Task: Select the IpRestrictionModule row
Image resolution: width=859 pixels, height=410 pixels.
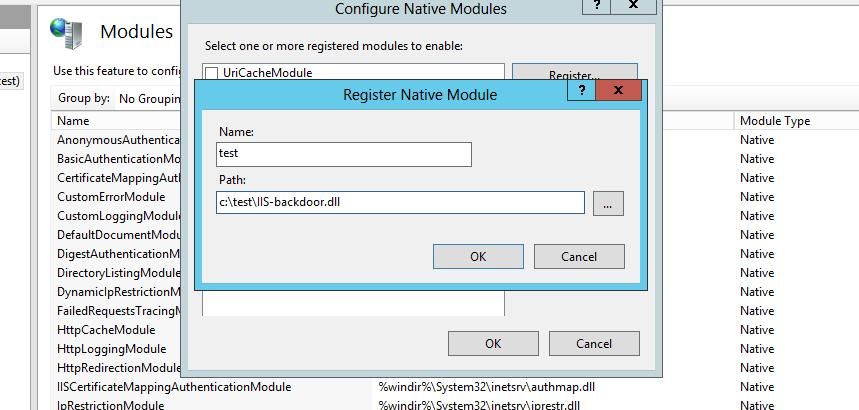Action: (110, 406)
